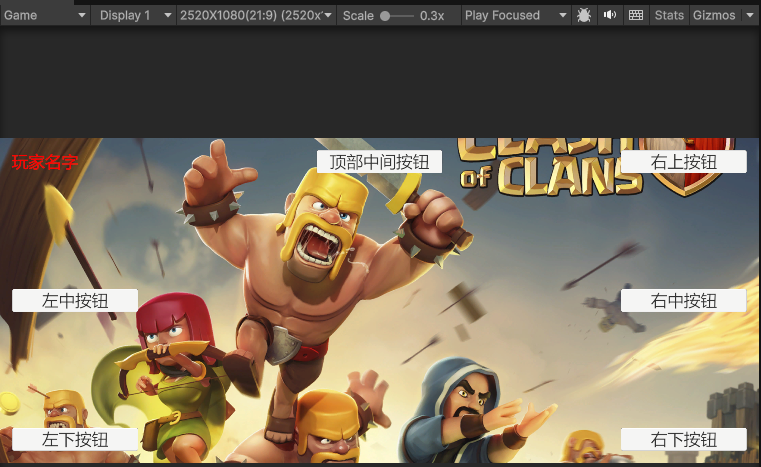
Task: Toggle the Error Pause bug icon
Action: pos(584,15)
